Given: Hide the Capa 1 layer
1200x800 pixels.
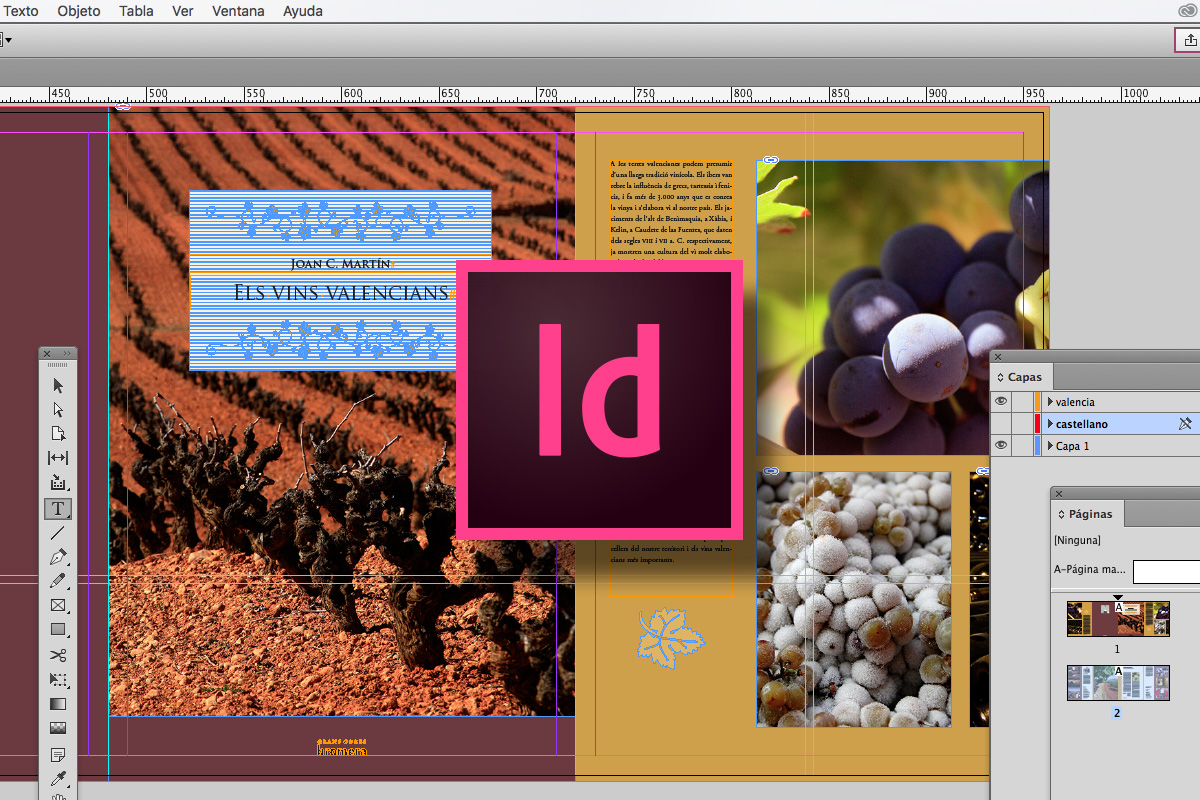Looking at the screenshot, I should click(1000, 446).
